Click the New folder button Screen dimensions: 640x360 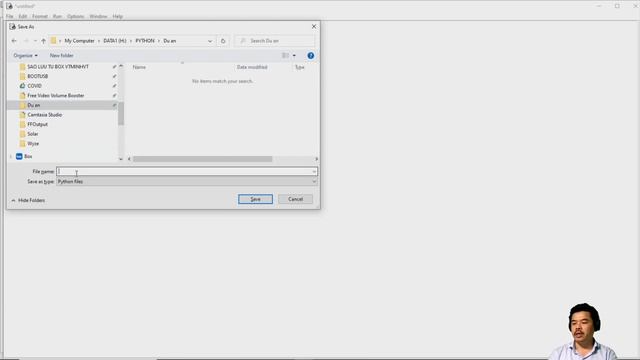pos(62,56)
